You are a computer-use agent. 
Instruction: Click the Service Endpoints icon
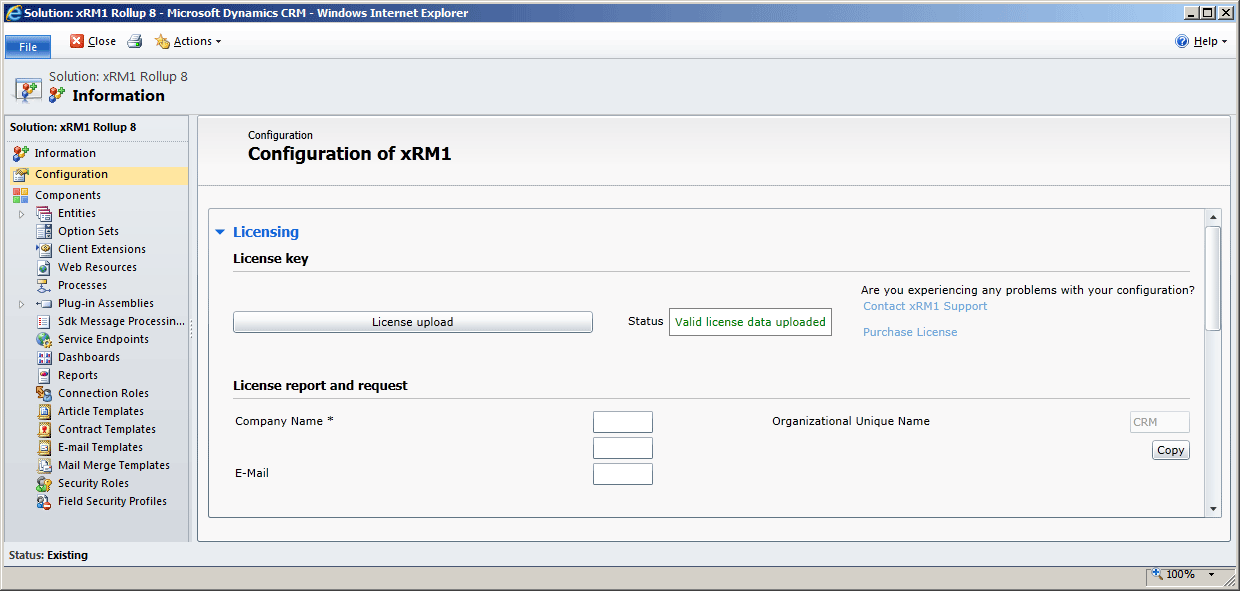tap(44, 339)
